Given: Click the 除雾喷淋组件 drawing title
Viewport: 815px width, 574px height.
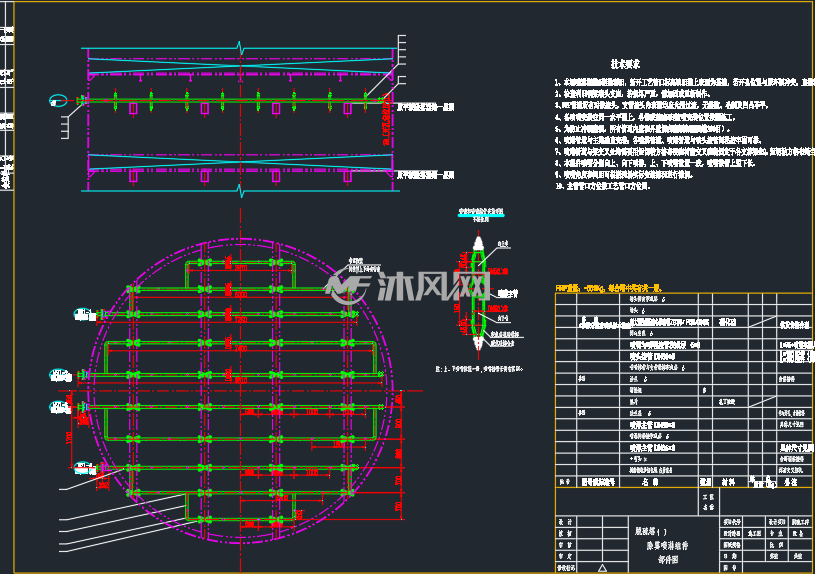Looking at the screenshot, I should [667, 546].
